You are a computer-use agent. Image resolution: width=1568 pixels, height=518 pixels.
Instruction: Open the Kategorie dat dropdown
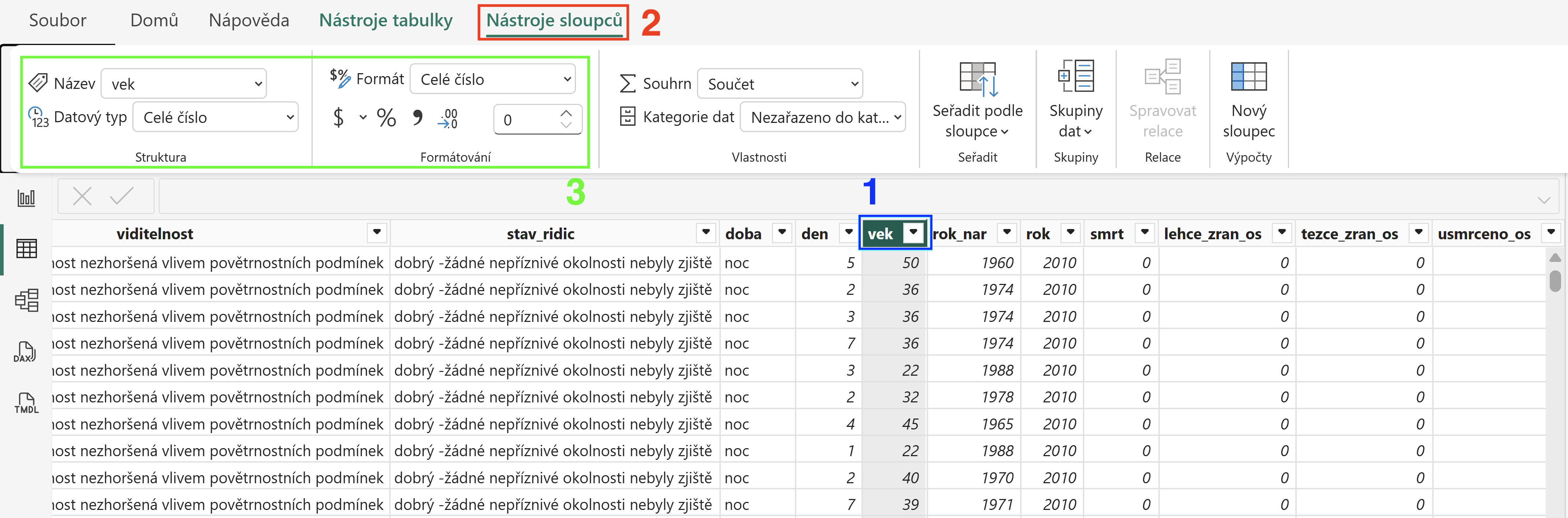[x=823, y=117]
